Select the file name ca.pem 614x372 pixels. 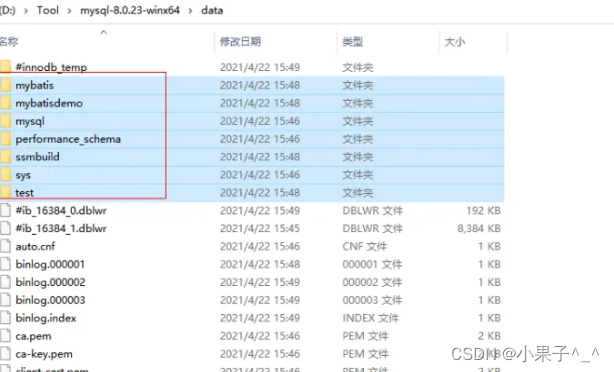pyautogui.click(x=33, y=336)
